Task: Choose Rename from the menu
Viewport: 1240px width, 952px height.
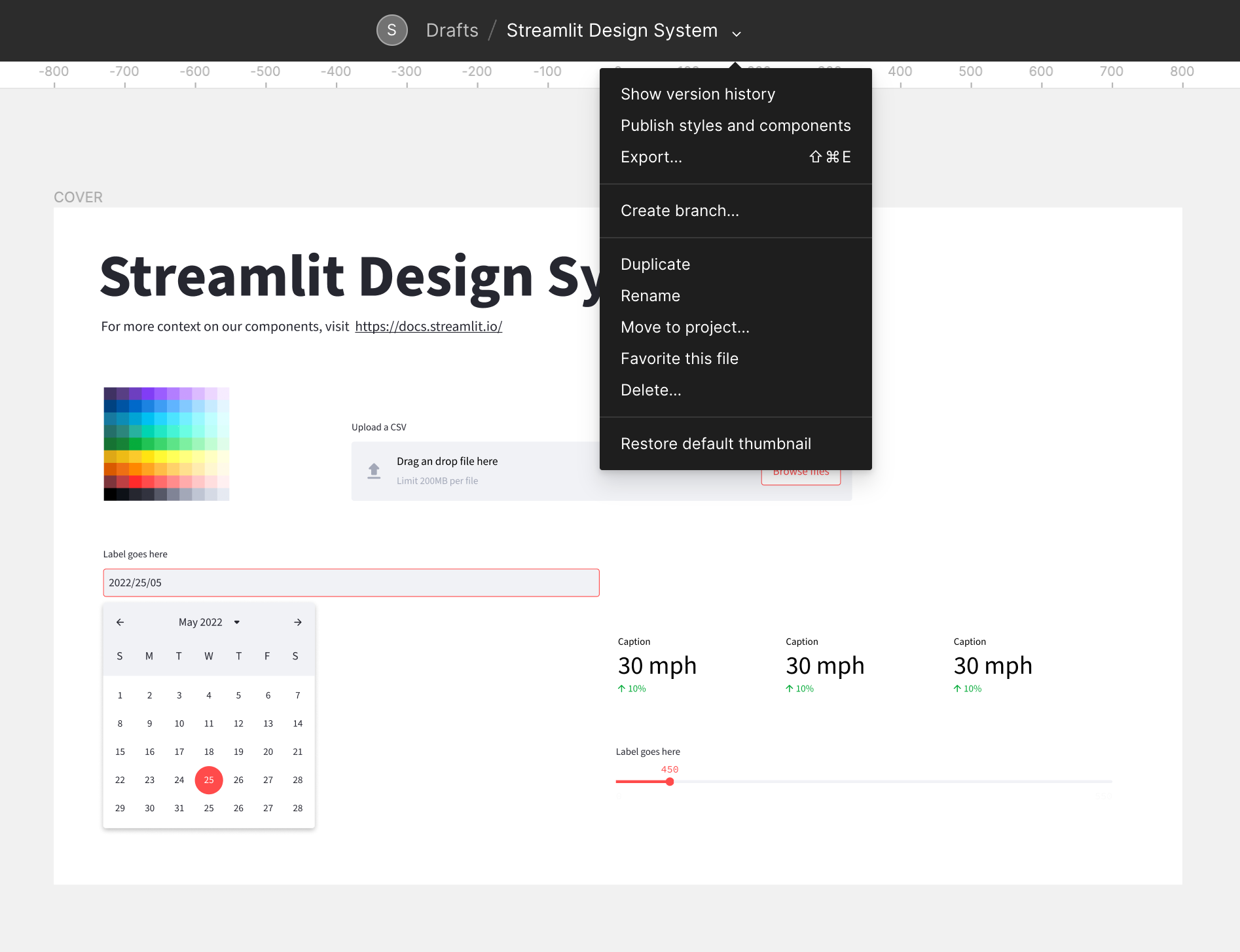Action: click(x=650, y=295)
